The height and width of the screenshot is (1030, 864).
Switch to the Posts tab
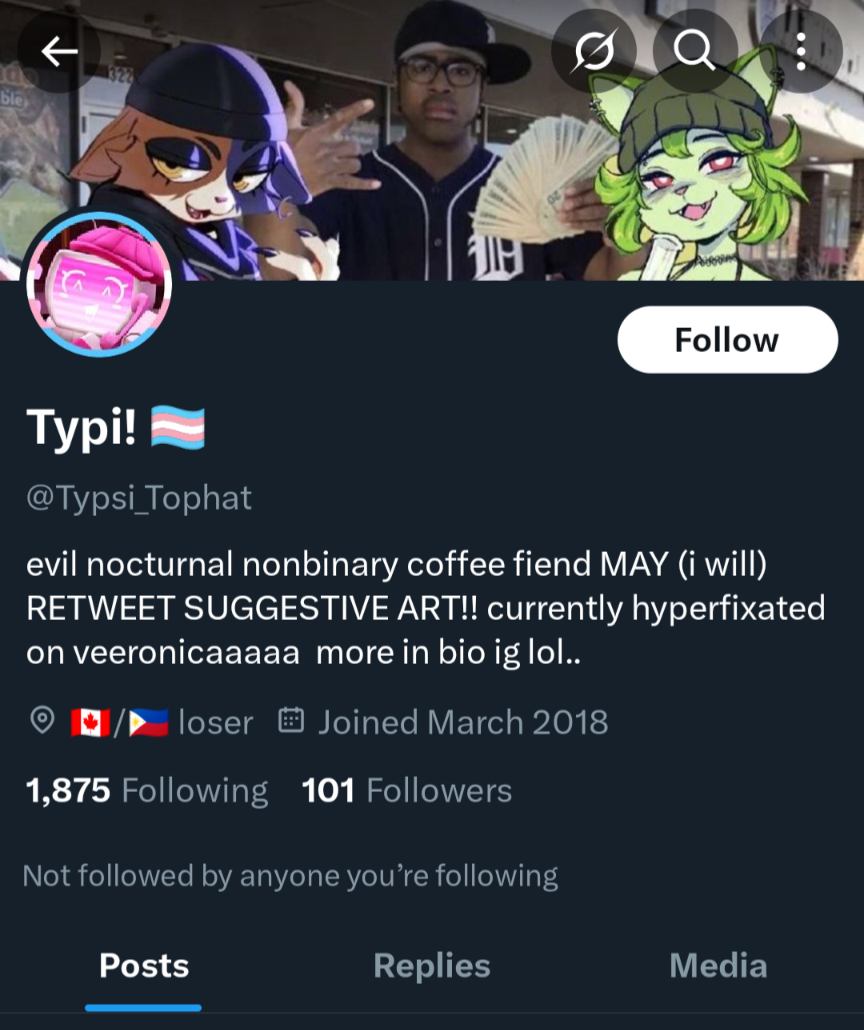click(144, 966)
